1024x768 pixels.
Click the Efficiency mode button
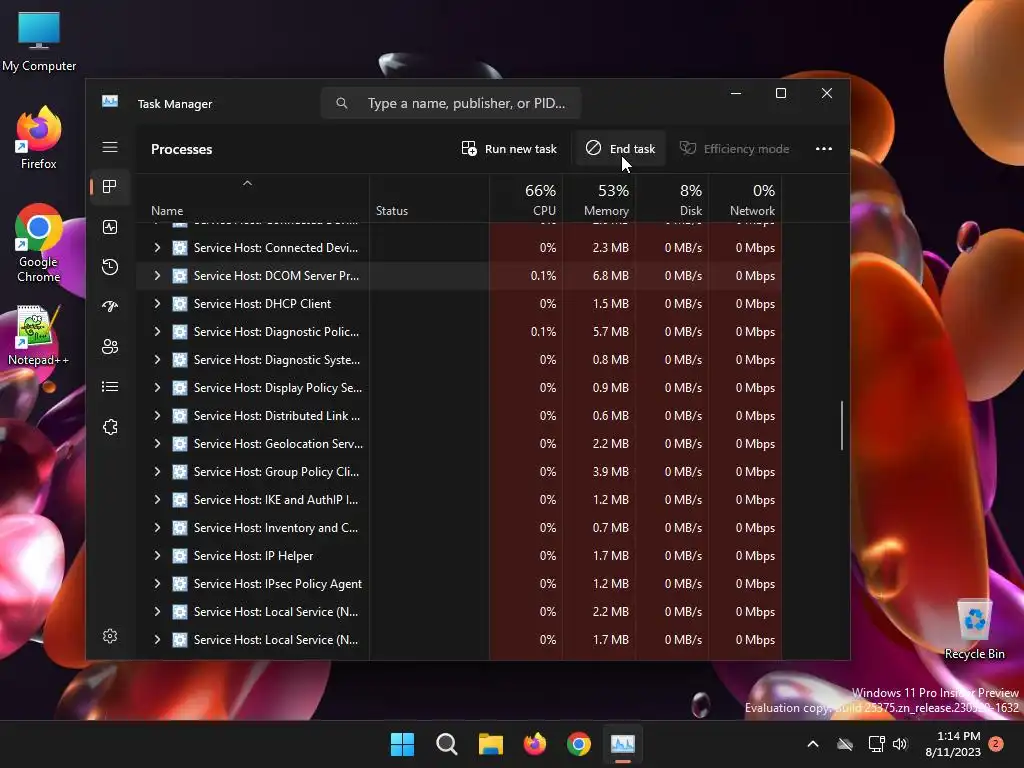click(734, 149)
